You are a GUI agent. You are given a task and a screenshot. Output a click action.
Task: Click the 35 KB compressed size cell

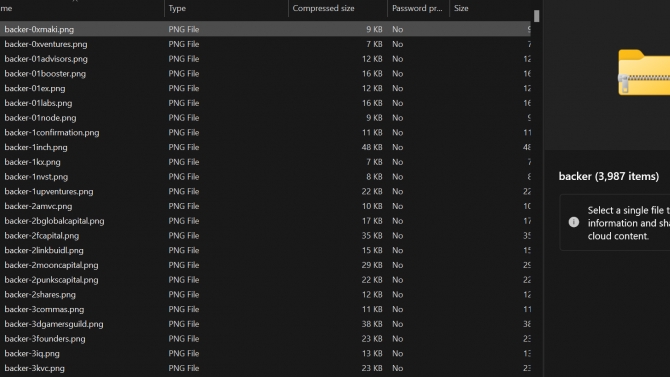pyautogui.click(x=372, y=236)
